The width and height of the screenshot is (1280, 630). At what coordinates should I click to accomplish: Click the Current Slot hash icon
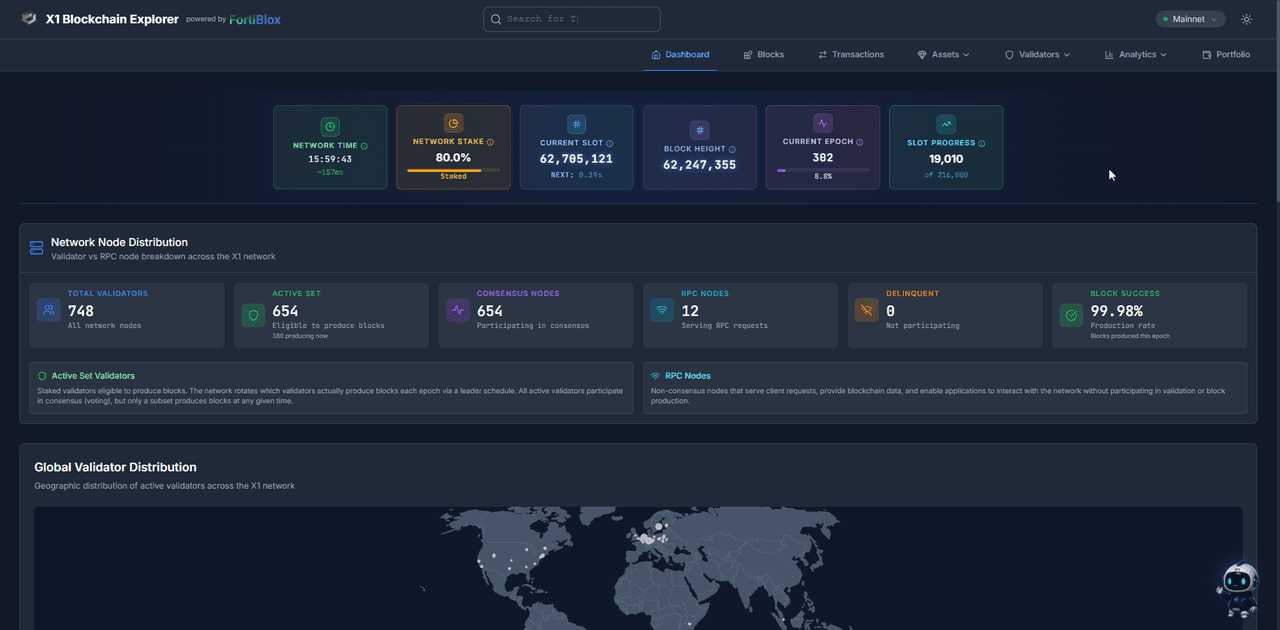pyautogui.click(x=576, y=124)
